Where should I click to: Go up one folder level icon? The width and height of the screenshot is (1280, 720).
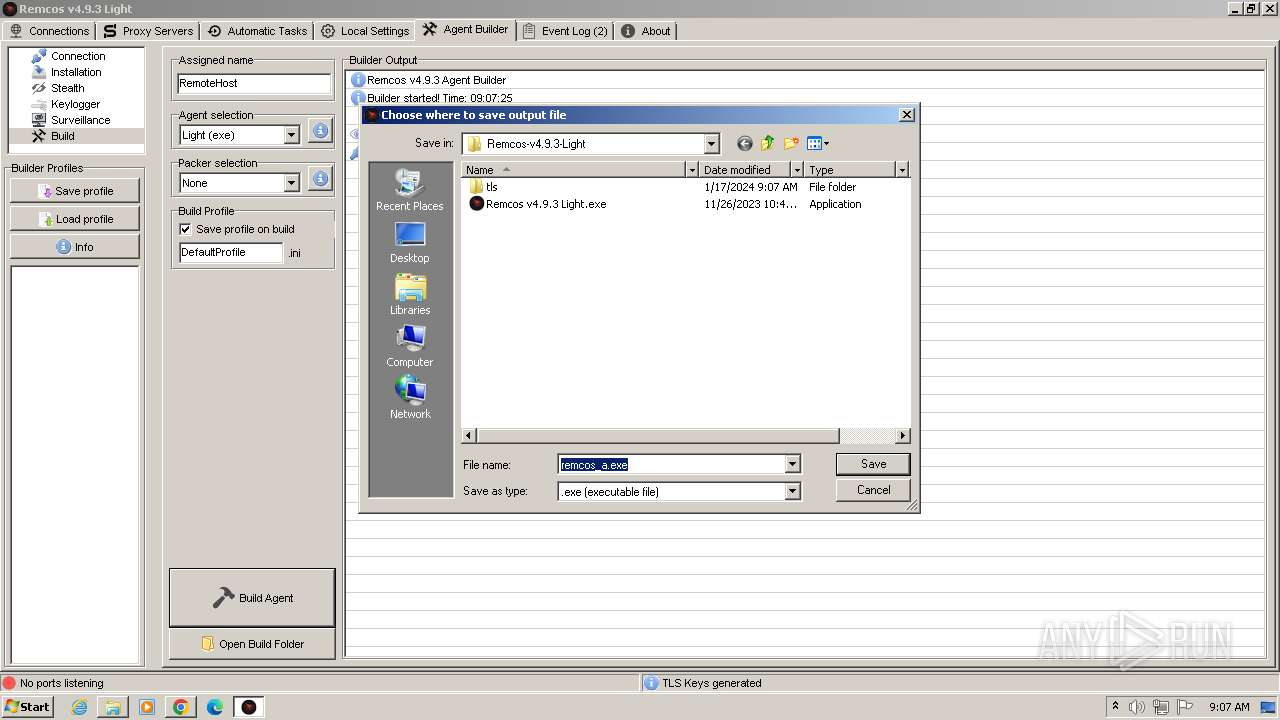pyautogui.click(x=768, y=144)
